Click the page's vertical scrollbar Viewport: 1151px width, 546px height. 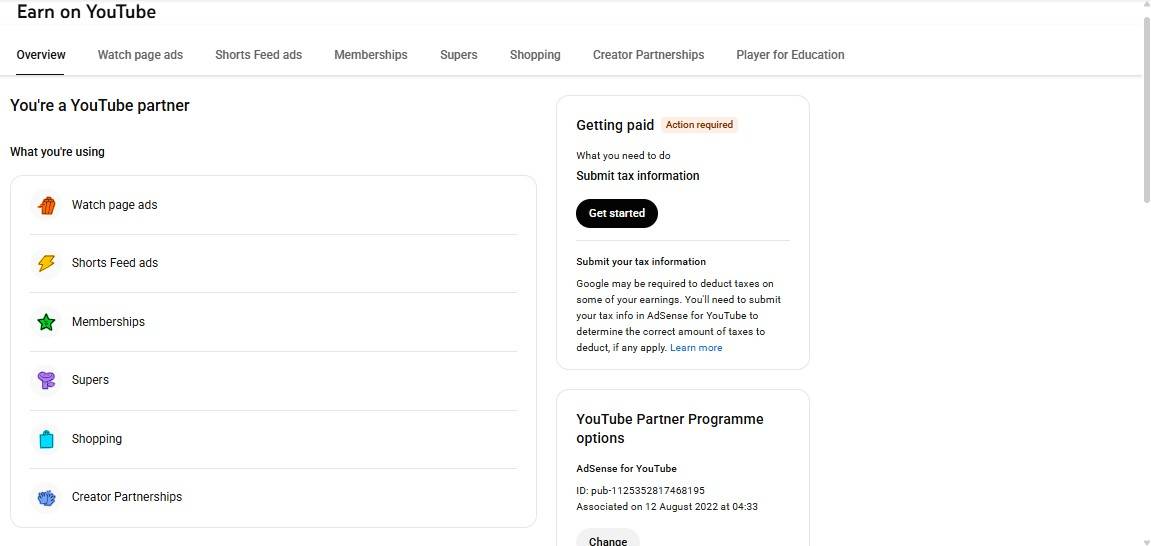(x=1145, y=110)
